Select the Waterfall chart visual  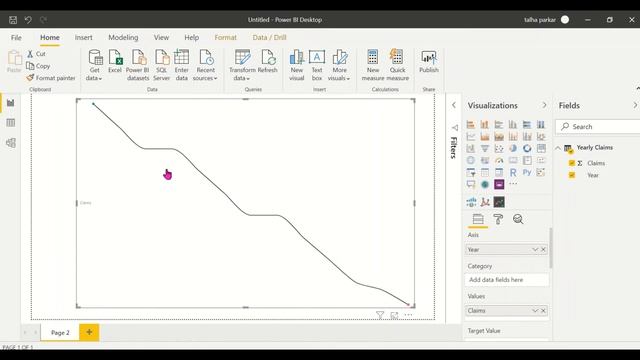point(471,149)
